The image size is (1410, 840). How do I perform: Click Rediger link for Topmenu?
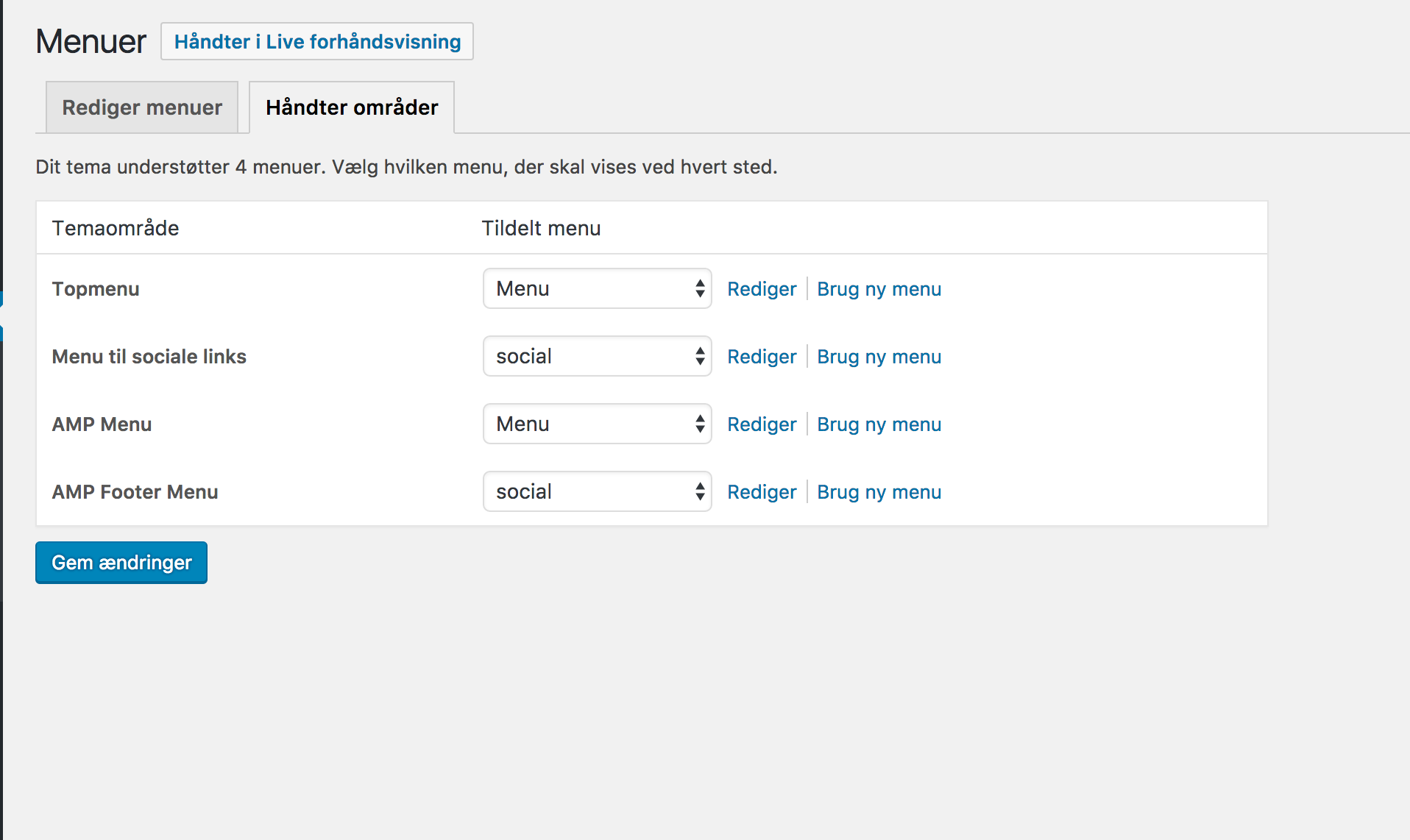pos(762,289)
